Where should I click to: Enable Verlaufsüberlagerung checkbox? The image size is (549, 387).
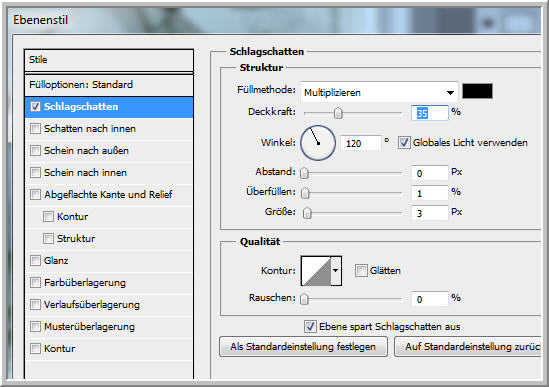click(x=35, y=305)
